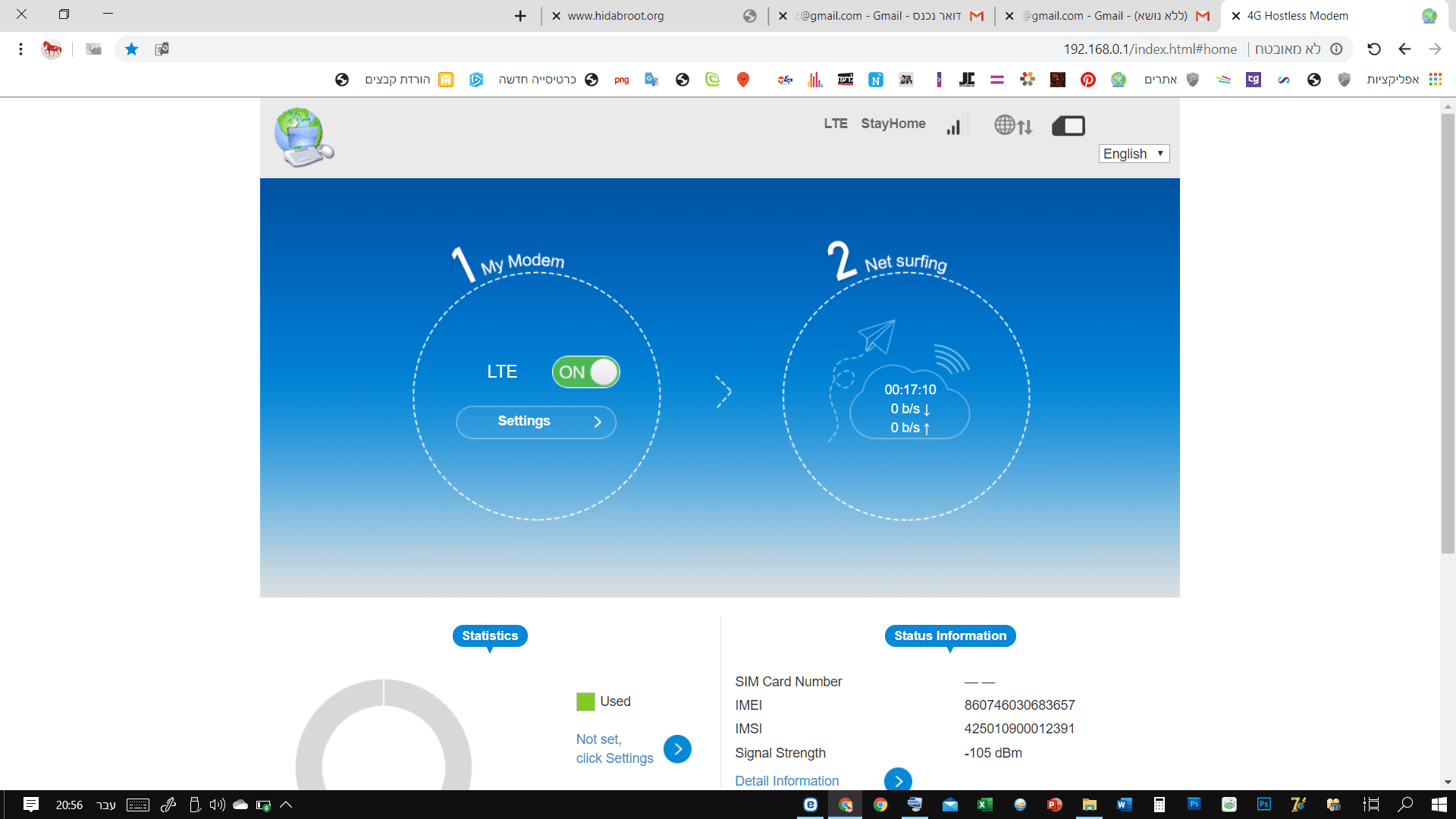Screen dimensions: 1456x819
Task: Switch to the www.hidabroot.org tab
Action: pyautogui.click(x=616, y=16)
